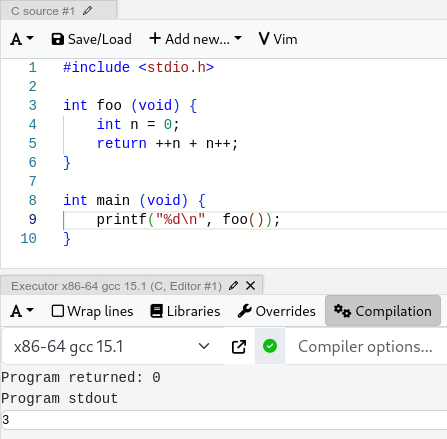The width and height of the screenshot is (447, 439).
Task: Focus the Compiler options input field
Action: pos(366,346)
